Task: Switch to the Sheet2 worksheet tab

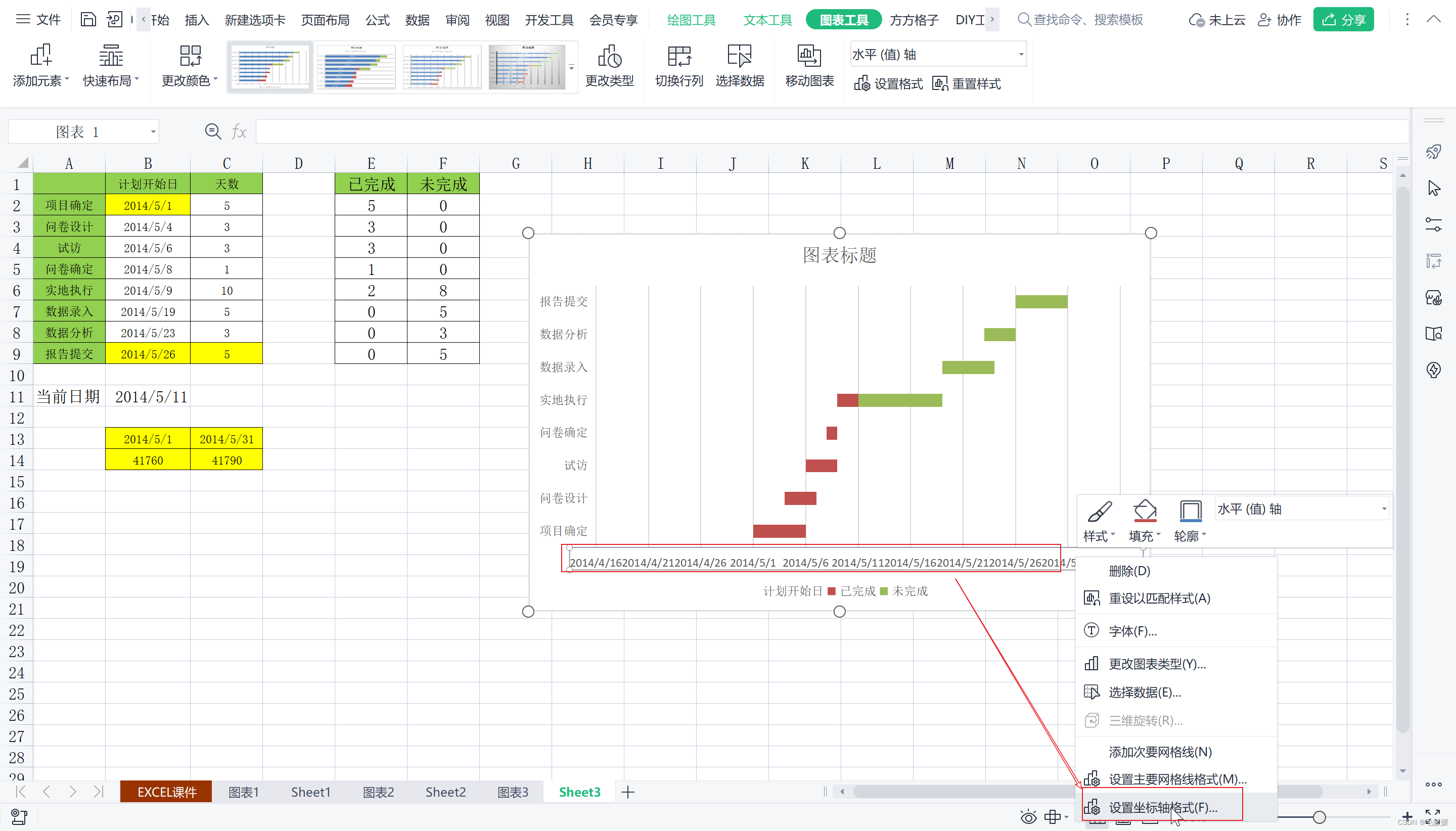Action: (445, 792)
